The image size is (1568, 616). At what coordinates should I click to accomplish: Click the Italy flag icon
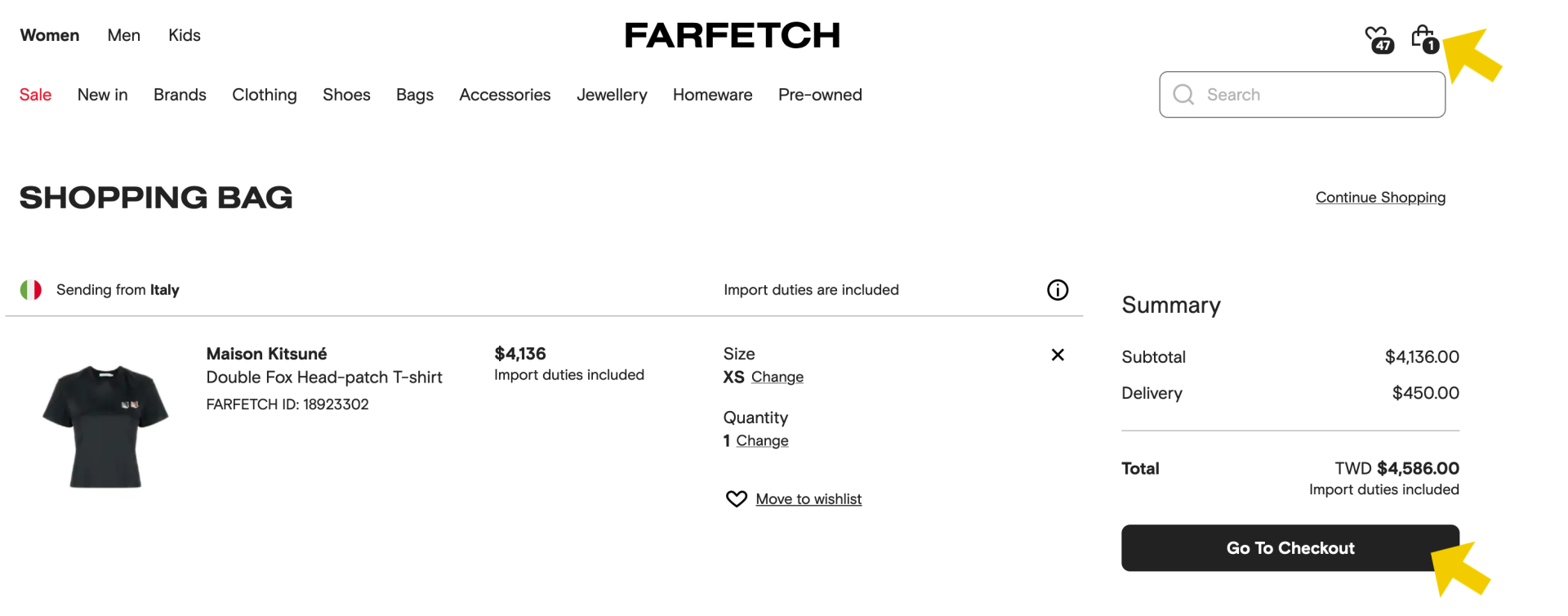pyautogui.click(x=31, y=290)
